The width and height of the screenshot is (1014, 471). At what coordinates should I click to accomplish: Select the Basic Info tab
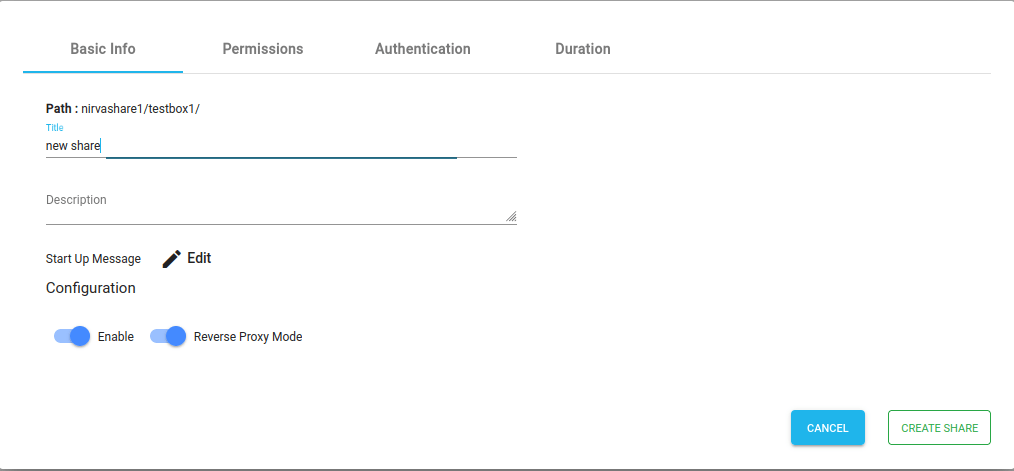(x=103, y=49)
